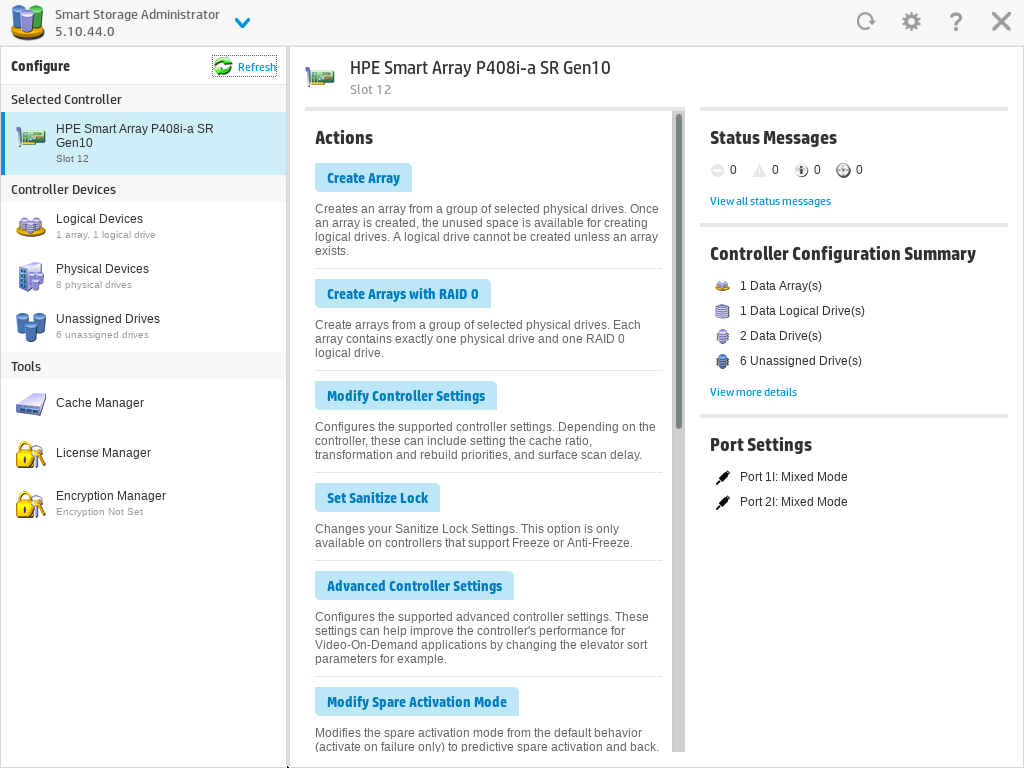Select the HPE Smart Array P408i-a controller
This screenshot has height=768, width=1024.
(135, 141)
